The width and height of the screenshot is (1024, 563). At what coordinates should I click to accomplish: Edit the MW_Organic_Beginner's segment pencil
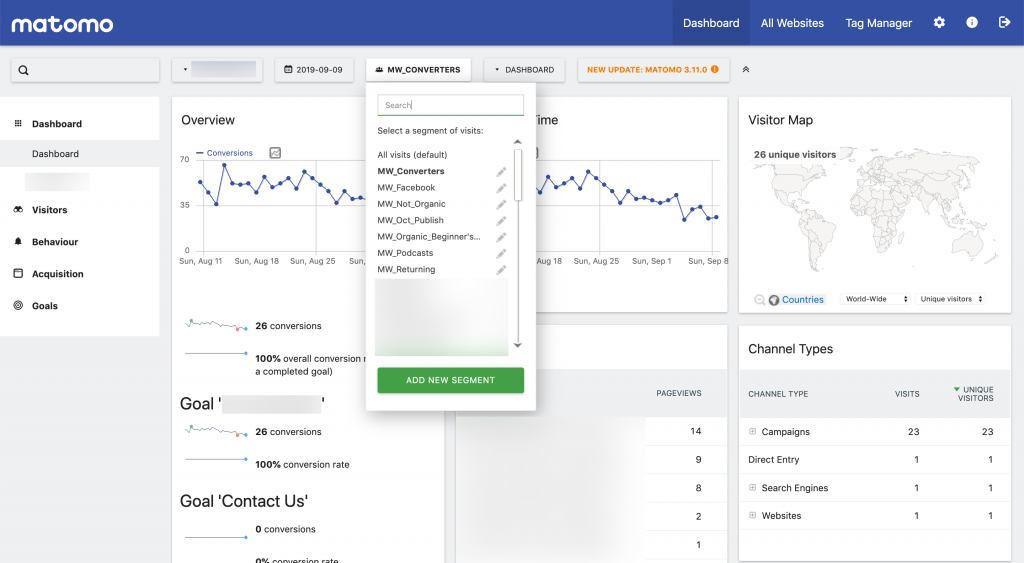tap(501, 237)
